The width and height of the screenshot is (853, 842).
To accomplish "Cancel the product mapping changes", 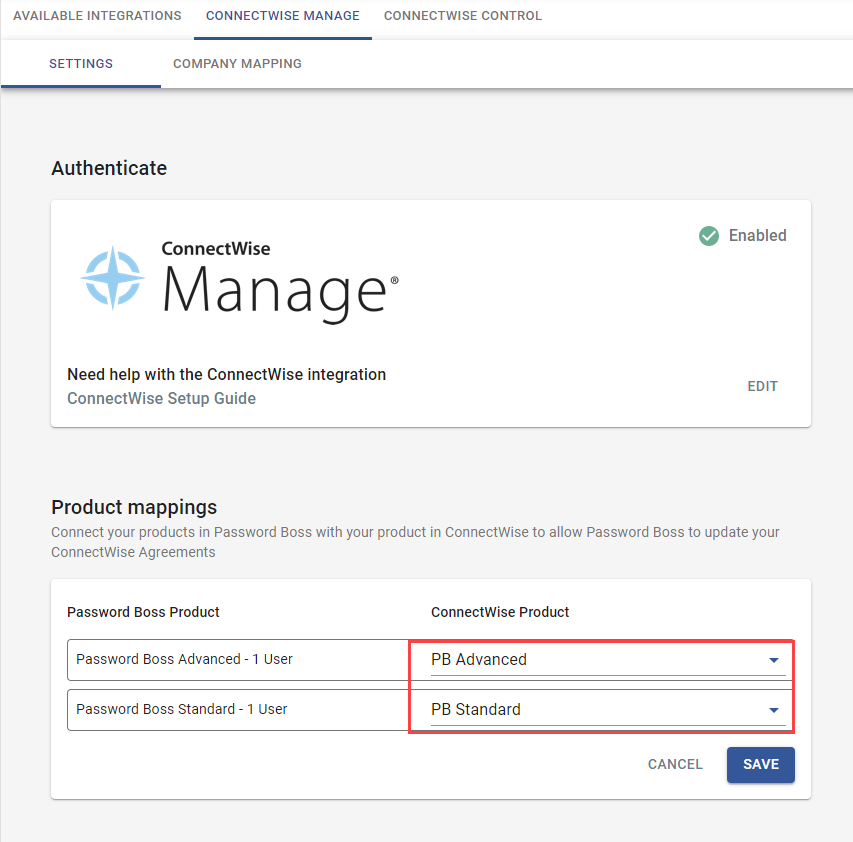I will (x=675, y=764).
